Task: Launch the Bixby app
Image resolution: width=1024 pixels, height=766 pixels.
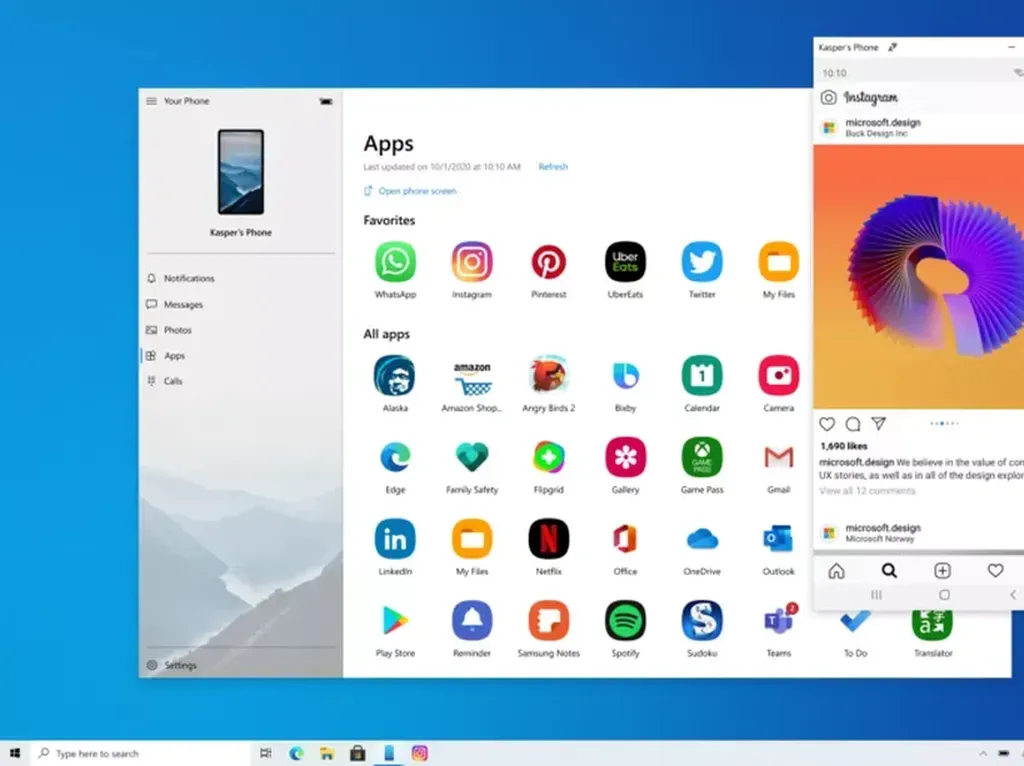Action: point(625,375)
